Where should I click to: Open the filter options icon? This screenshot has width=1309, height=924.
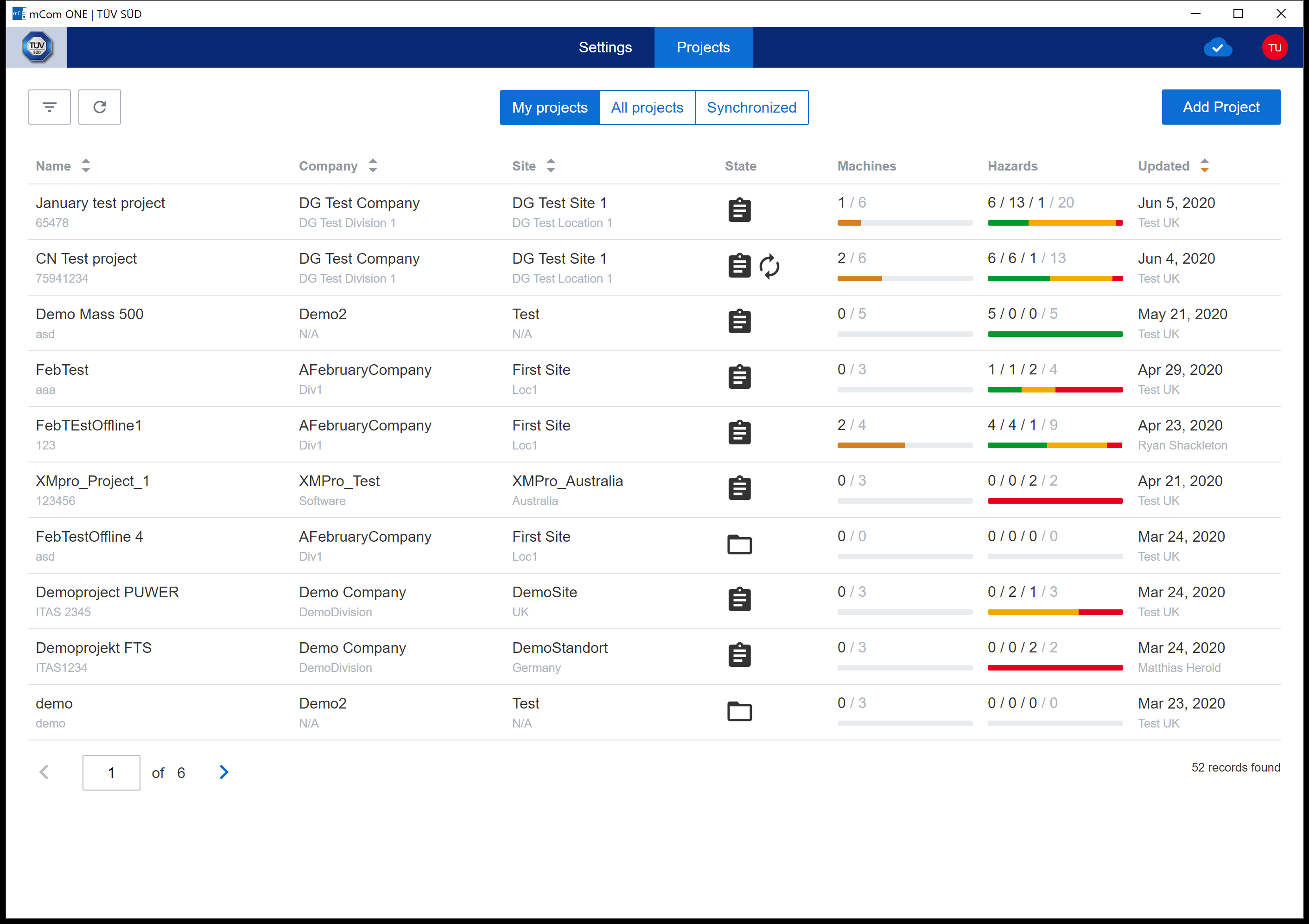[50, 107]
